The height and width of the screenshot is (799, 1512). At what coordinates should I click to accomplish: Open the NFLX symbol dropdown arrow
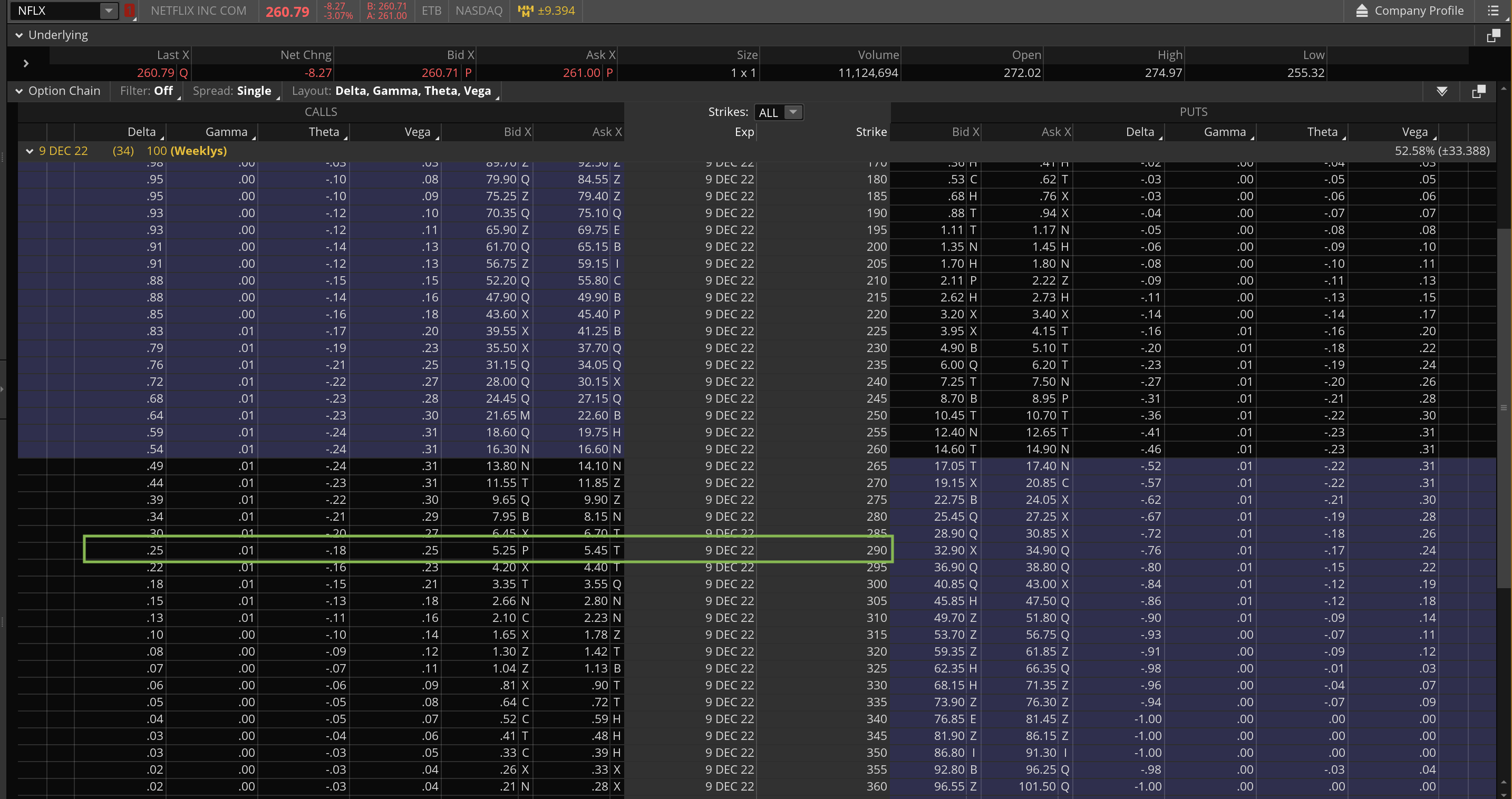tap(109, 11)
